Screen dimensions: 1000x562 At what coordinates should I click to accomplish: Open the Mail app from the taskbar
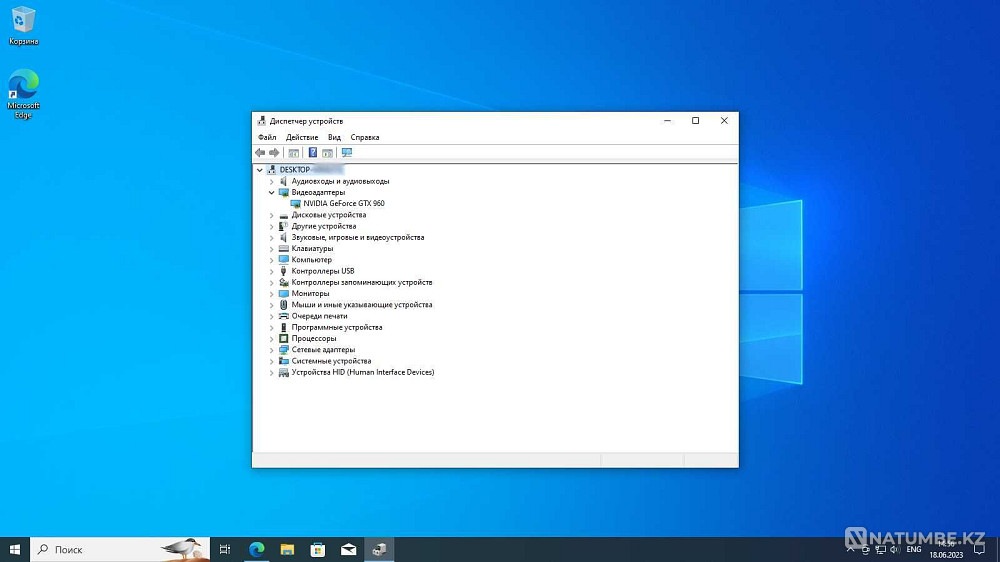point(348,549)
